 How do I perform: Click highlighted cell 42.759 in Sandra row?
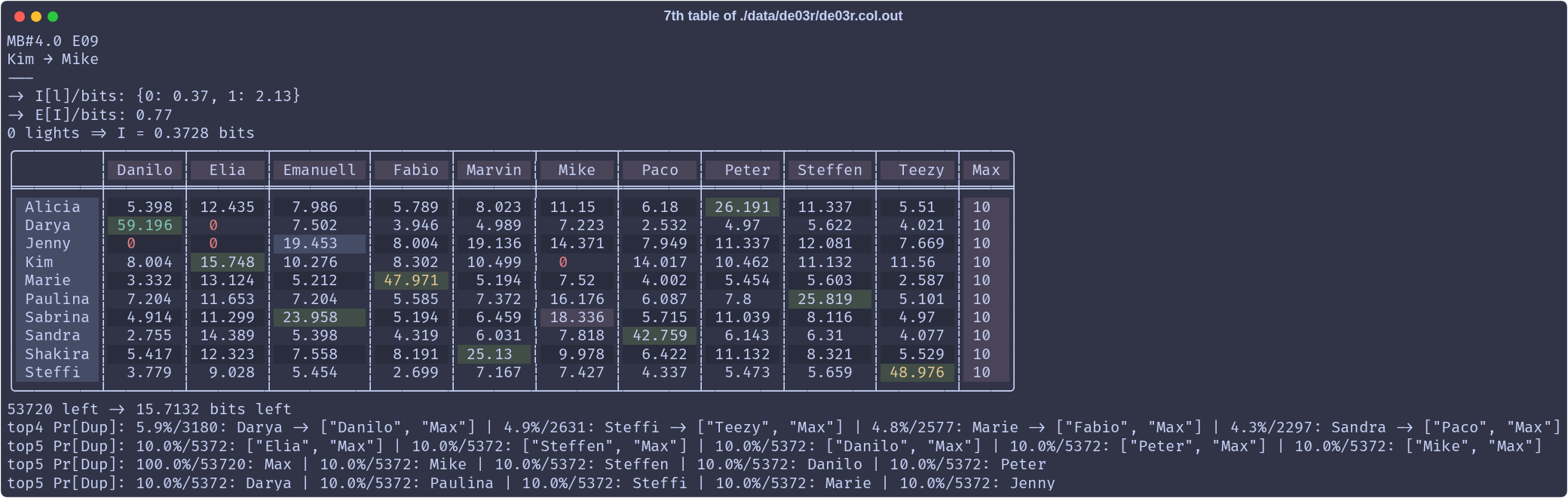click(660, 336)
